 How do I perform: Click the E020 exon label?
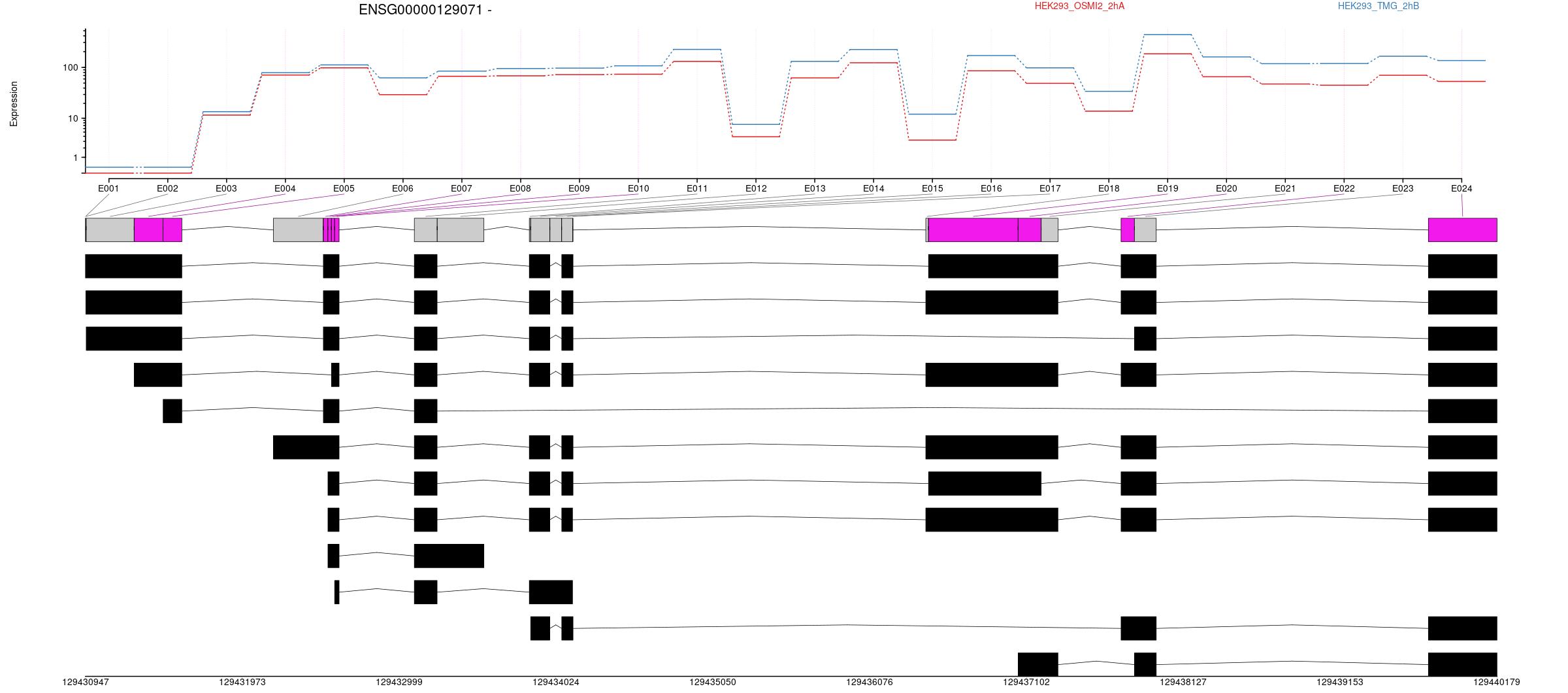pos(1226,188)
